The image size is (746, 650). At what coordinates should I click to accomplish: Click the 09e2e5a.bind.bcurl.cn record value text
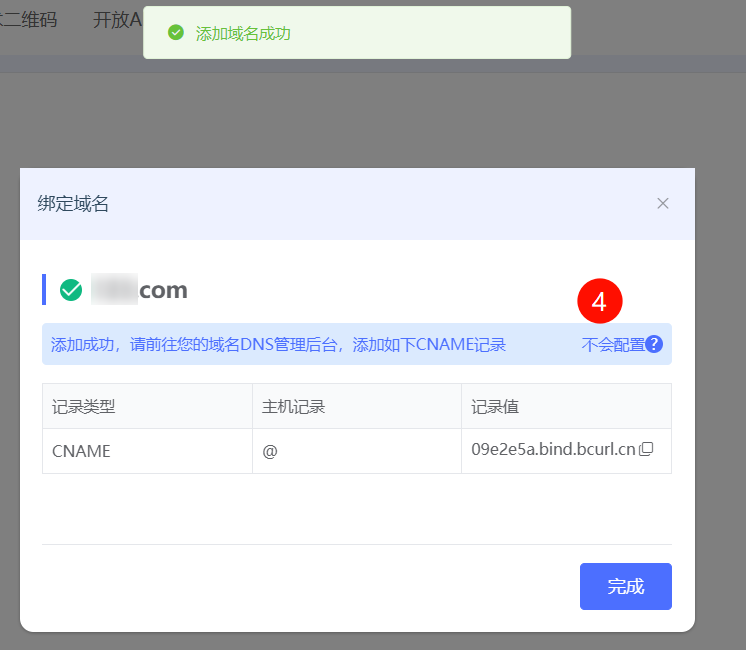click(553, 449)
